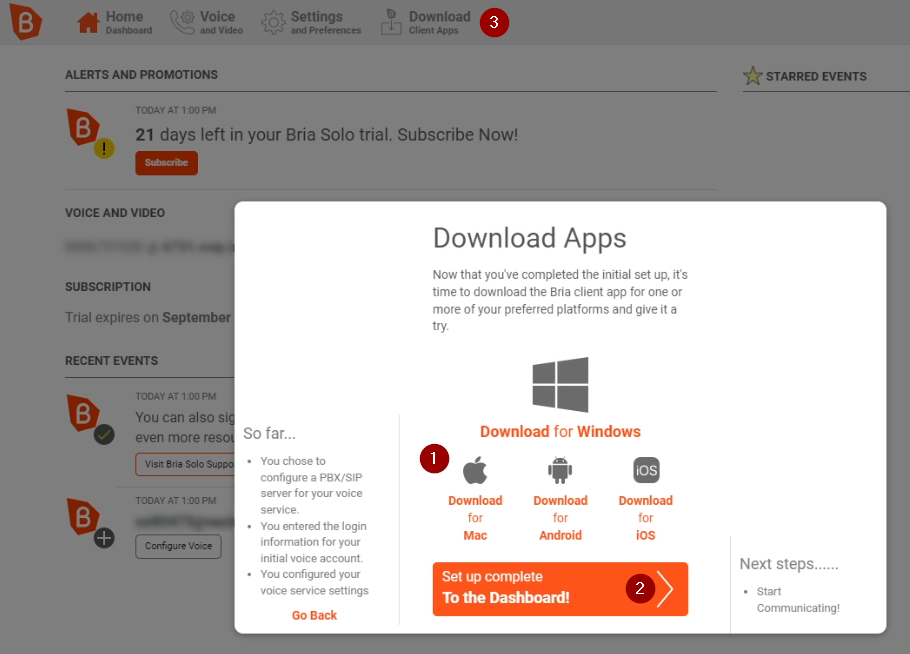Click the Android robot icon

tap(560, 470)
